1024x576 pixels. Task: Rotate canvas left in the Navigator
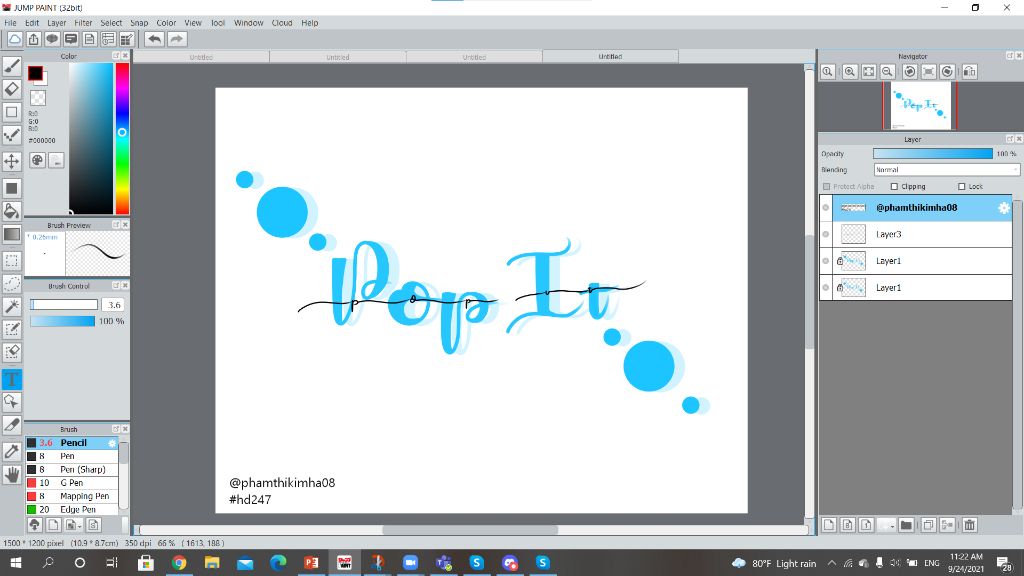(x=910, y=72)
